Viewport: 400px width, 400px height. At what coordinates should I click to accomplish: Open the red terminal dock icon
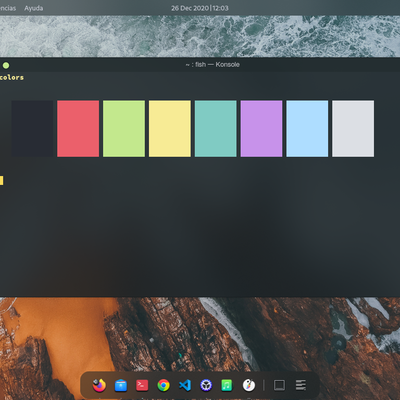click(142, 385)
